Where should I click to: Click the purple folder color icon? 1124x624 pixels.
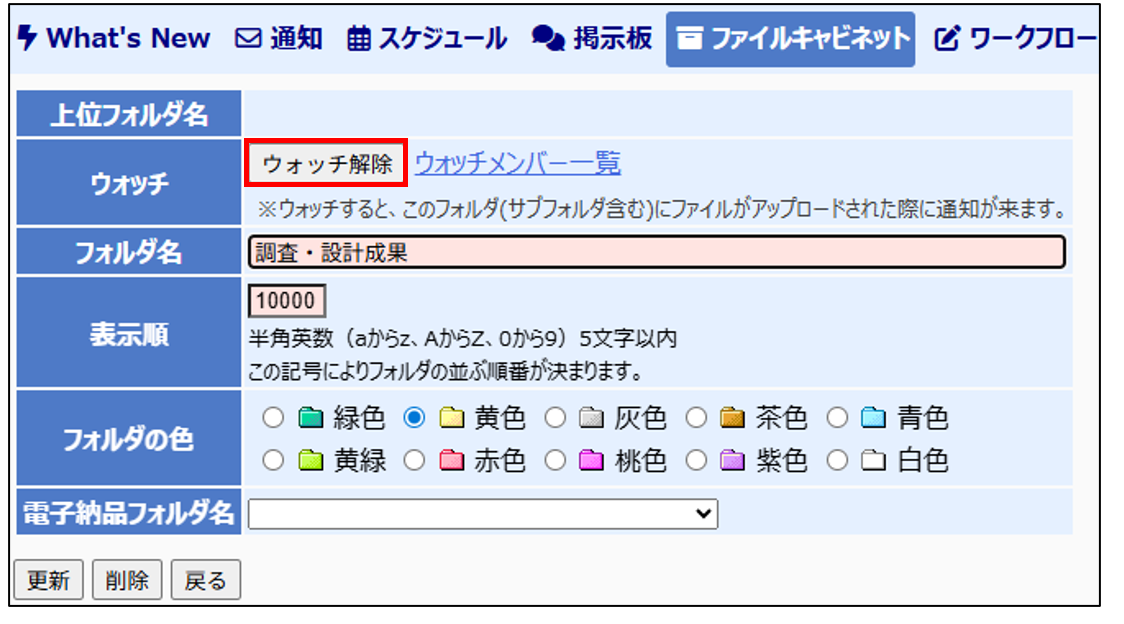click(733, 461)
